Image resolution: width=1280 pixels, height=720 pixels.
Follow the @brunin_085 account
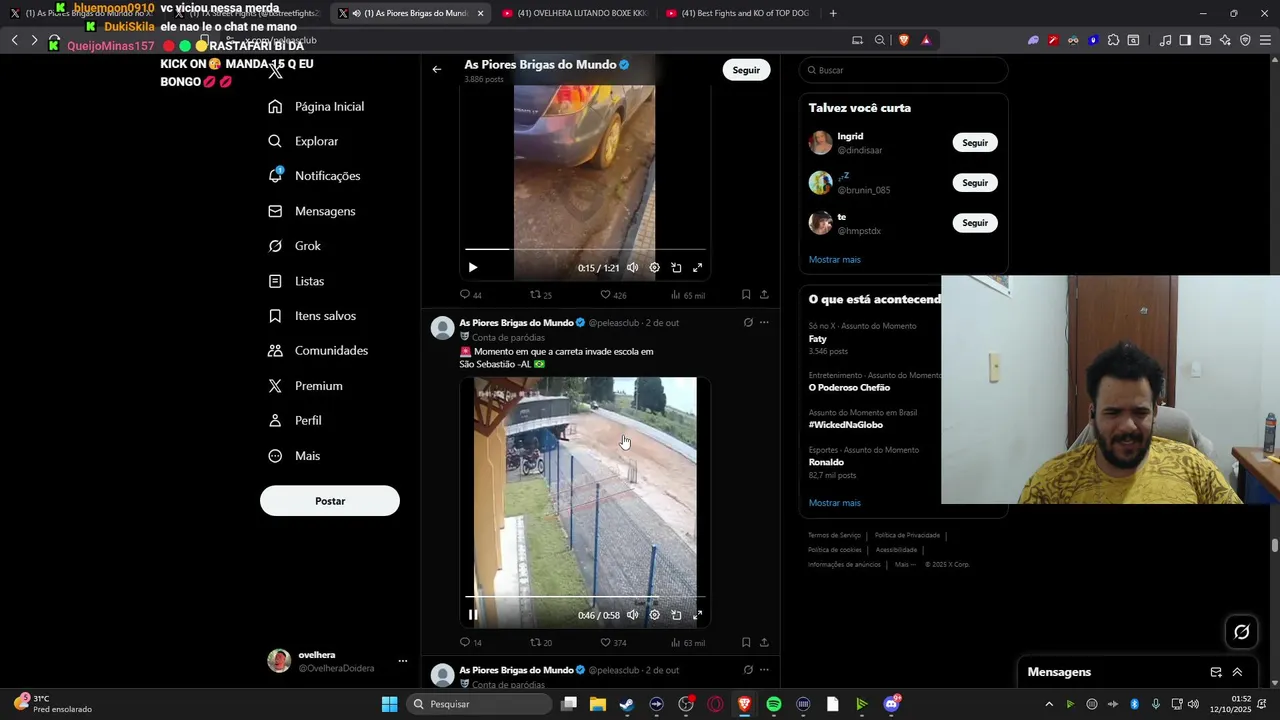click(975, 183)
